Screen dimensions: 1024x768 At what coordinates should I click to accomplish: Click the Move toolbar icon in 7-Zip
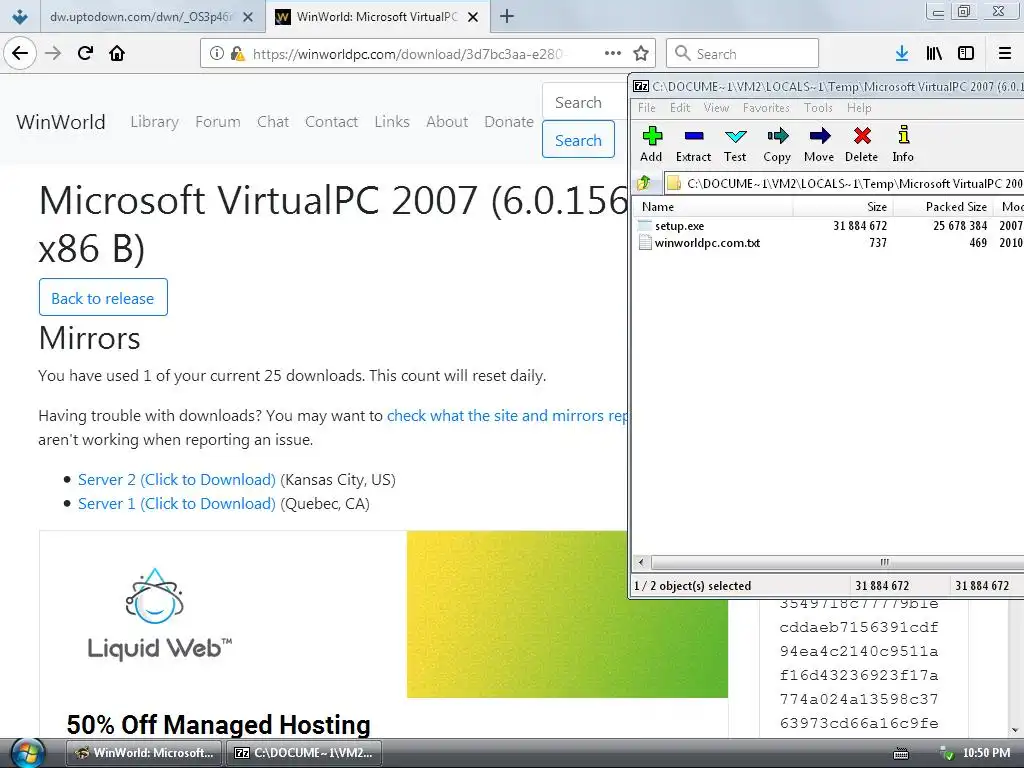(x=819, y=144)
